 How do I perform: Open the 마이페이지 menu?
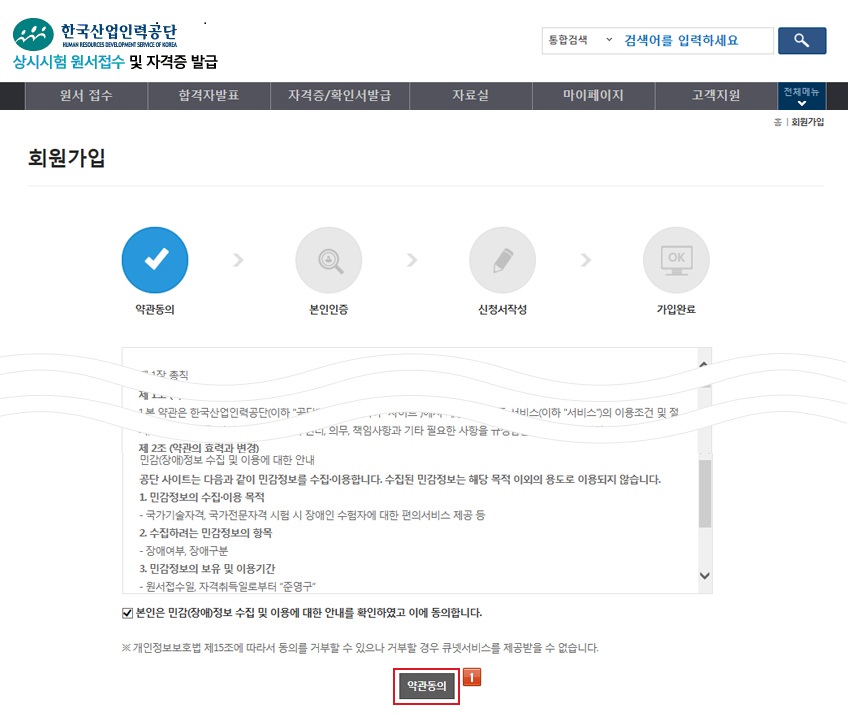tap(593, 96)
